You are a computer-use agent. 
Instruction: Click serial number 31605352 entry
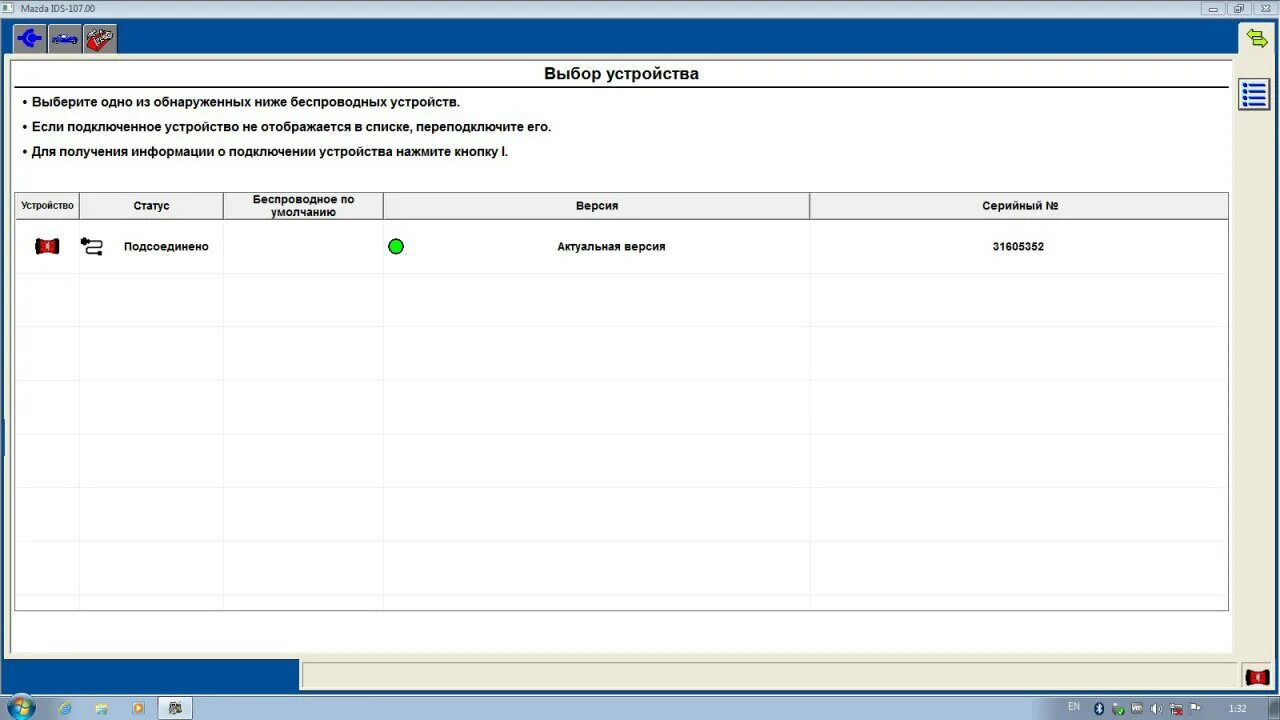(x=1017, y=246)
